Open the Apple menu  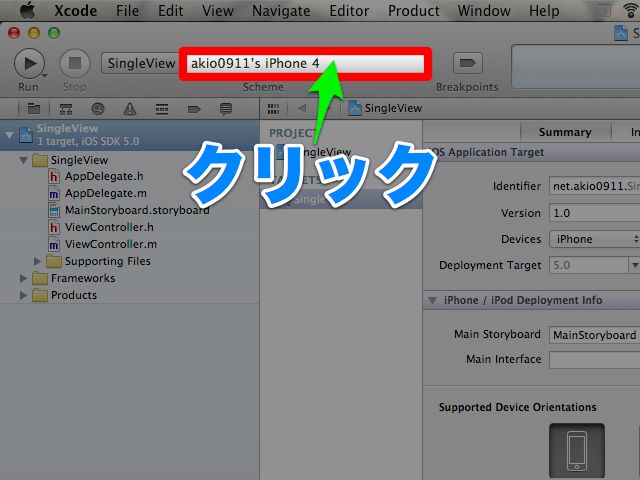pos(28,11)
